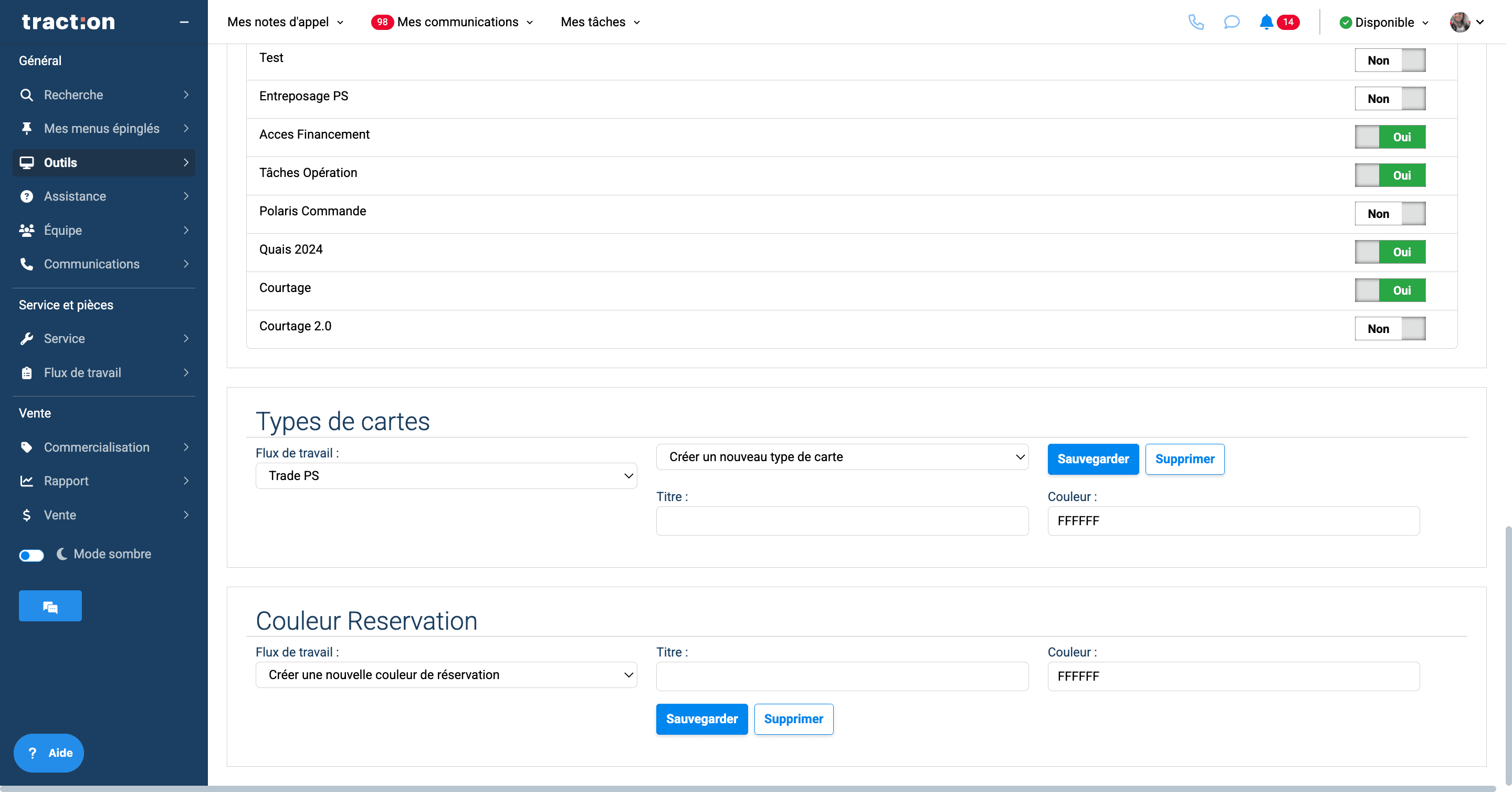Open the Mes notes d'appel menu
The height and width of the screenshot is (792, 1512).
point(285,22)
